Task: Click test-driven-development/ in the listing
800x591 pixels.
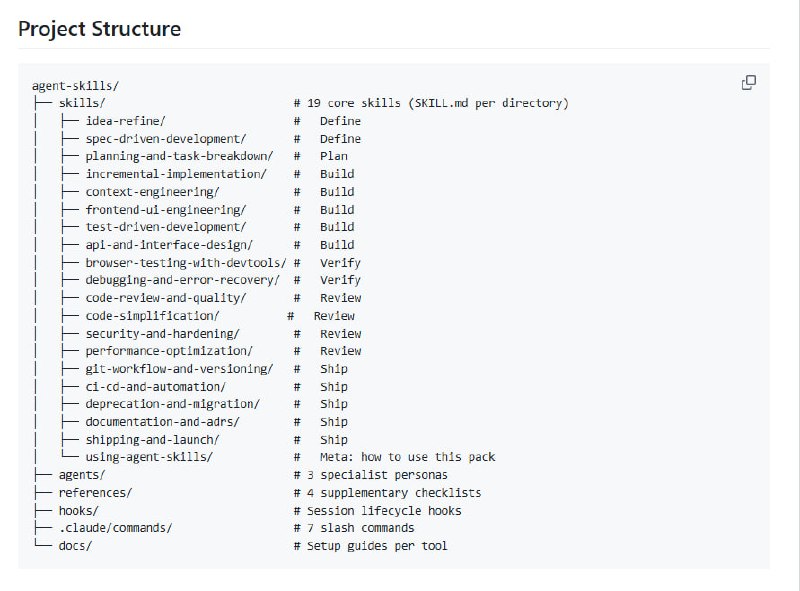Action: click(x=165, y=227)
